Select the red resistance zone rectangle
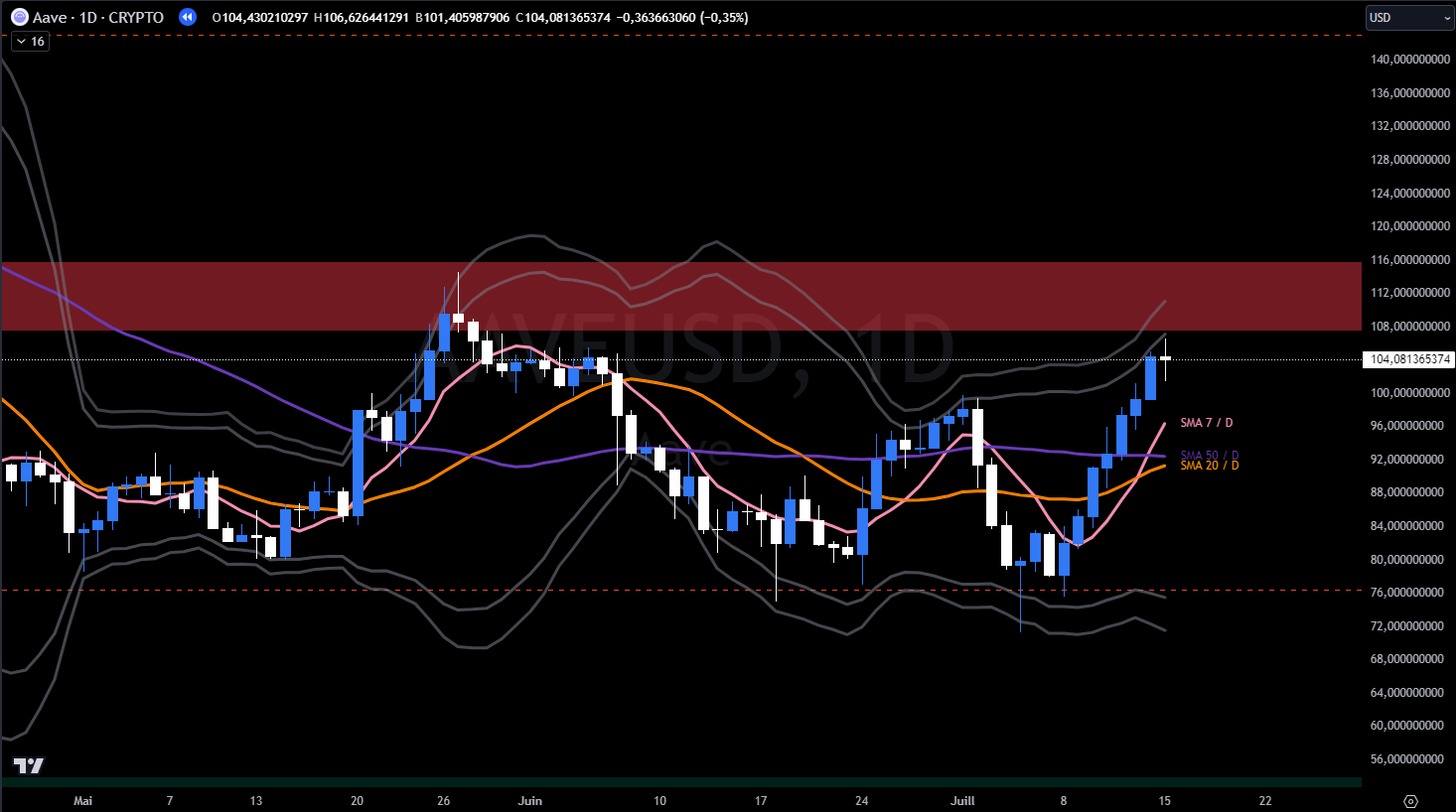Image resolution: width=1456 pixels, height=812 pixels. click(695, 296)
